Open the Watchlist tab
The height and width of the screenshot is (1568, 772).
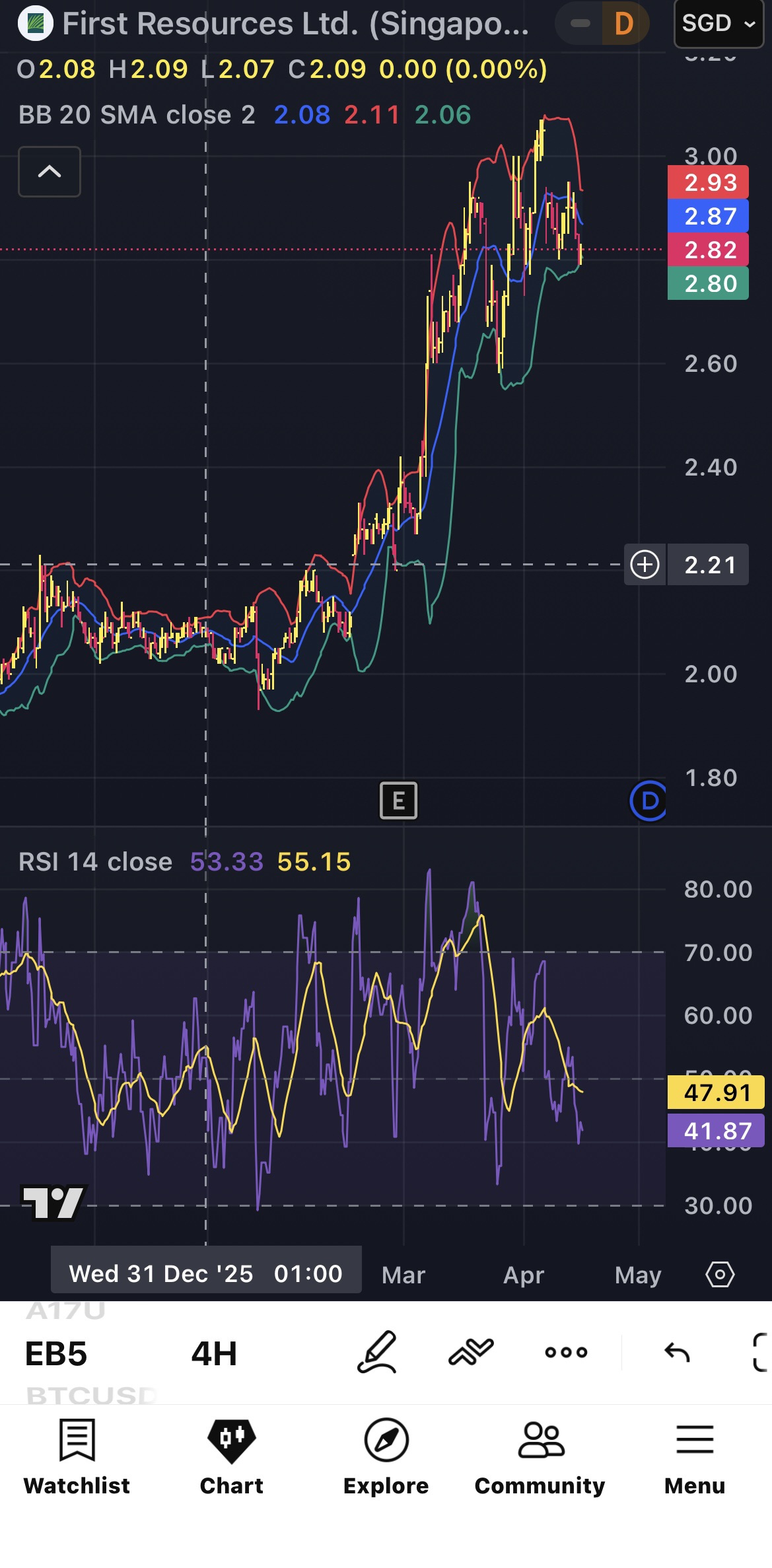click(x=77, y=1457)
